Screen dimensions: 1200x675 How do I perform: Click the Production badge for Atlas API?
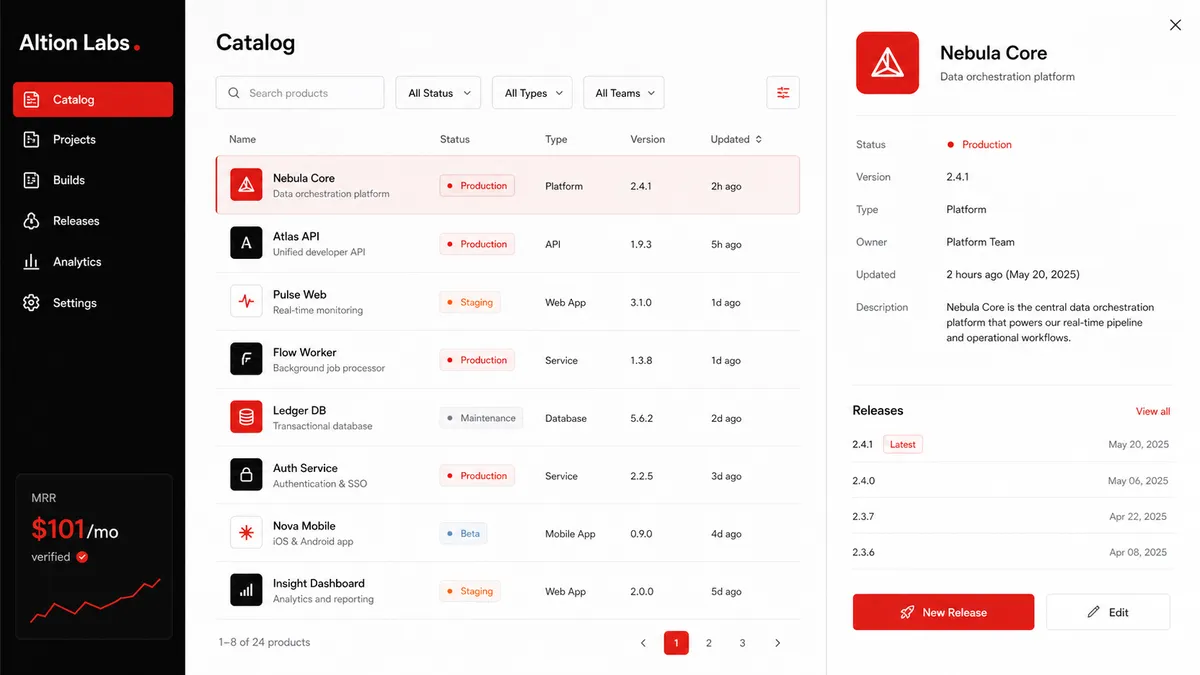click(477, 244)
